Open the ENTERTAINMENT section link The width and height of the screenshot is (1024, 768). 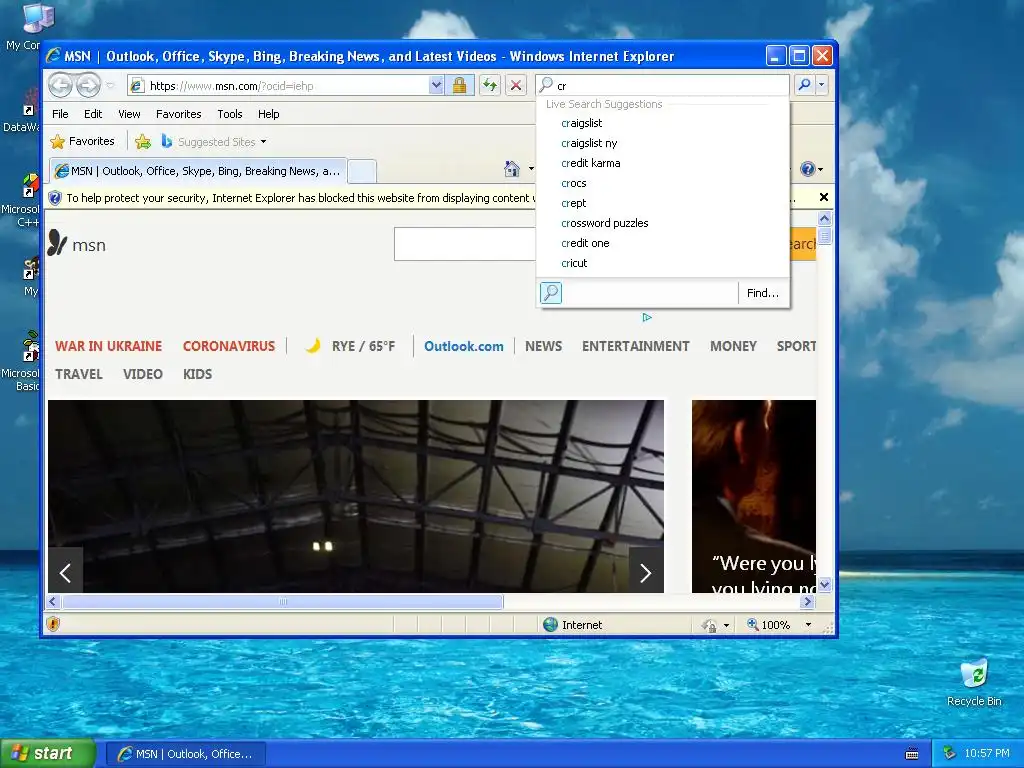pos(635,346)
